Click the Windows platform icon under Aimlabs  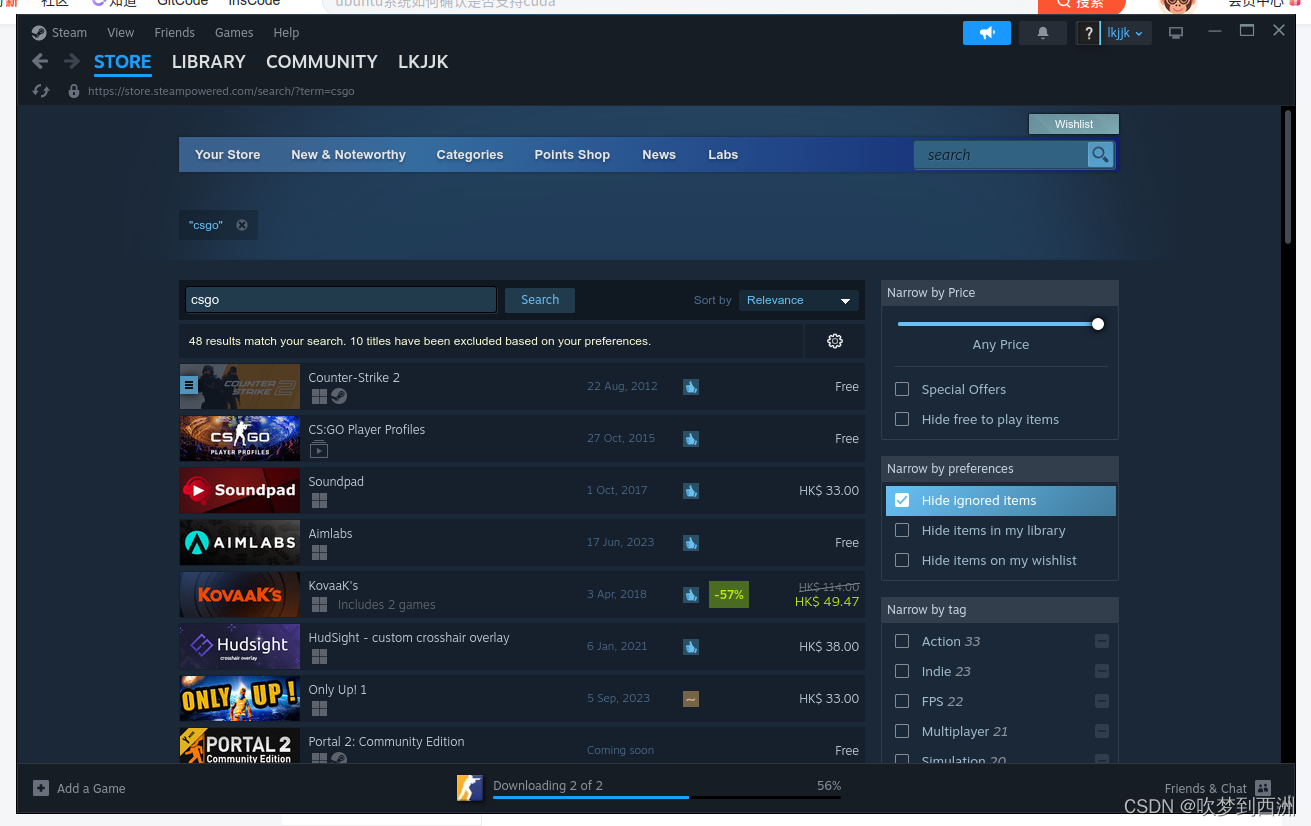pos(319,552)
